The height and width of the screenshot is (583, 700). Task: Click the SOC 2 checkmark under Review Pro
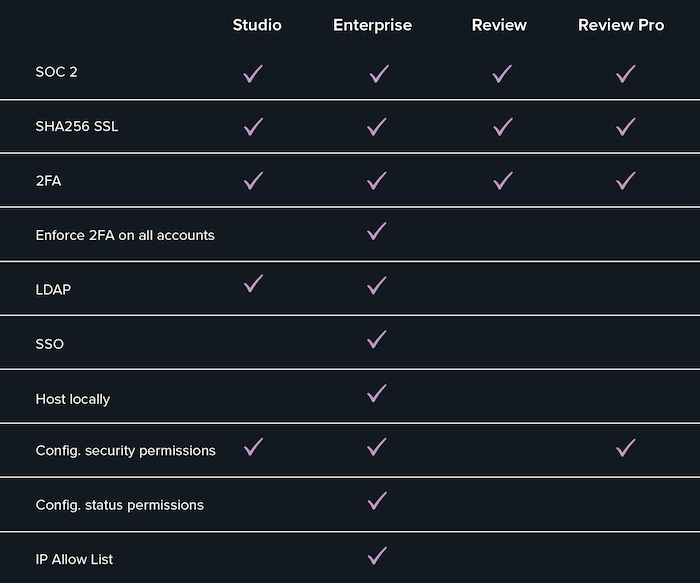pyautogui.click(x=626, y=74)
